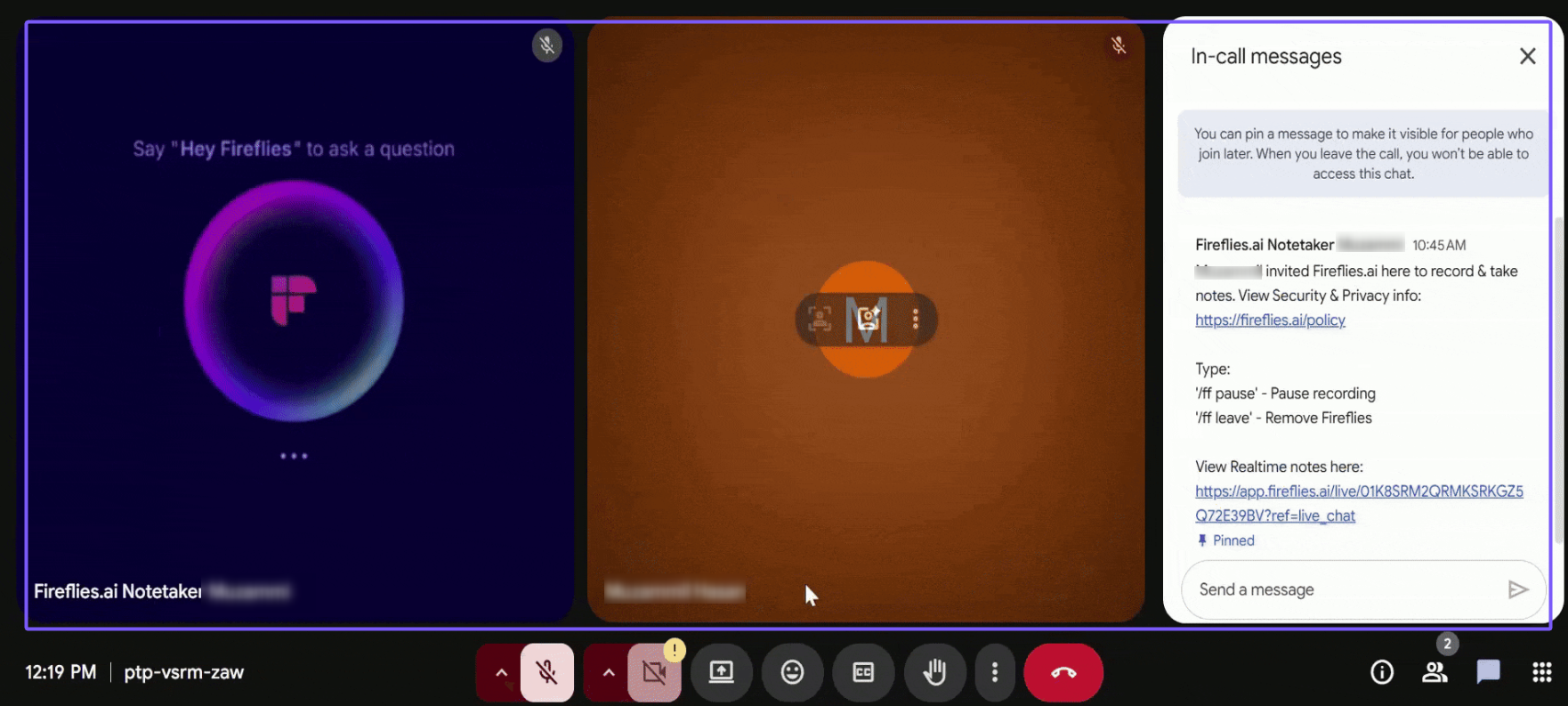Click the 10:45 AM message timestamp
The image size is (1568, 706).
pyautogui.click(x=1439, y=245)
